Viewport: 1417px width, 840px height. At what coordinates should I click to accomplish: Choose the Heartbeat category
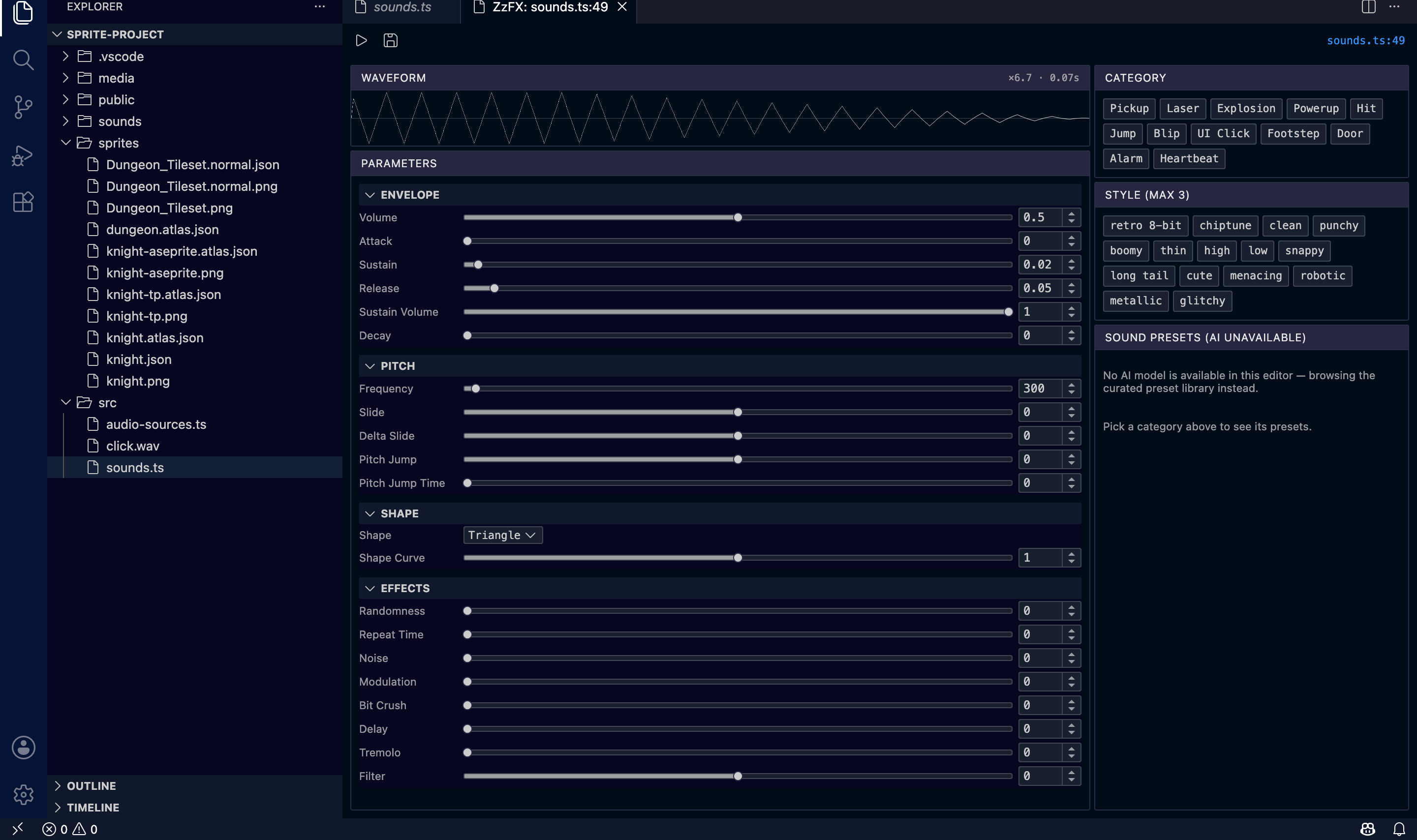pos(1189,158)
